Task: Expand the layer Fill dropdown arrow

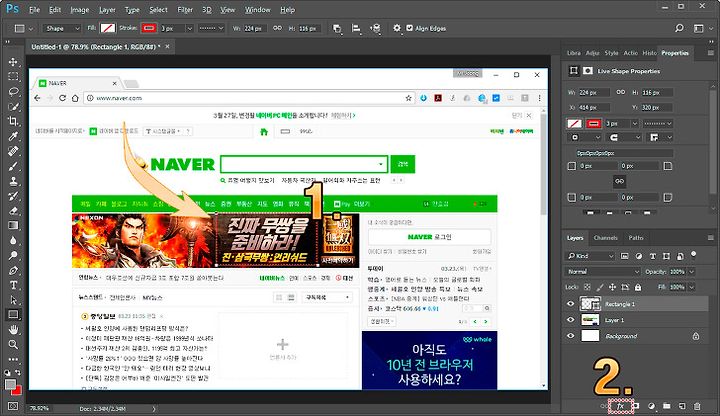Action: click(x=692, y=287)
